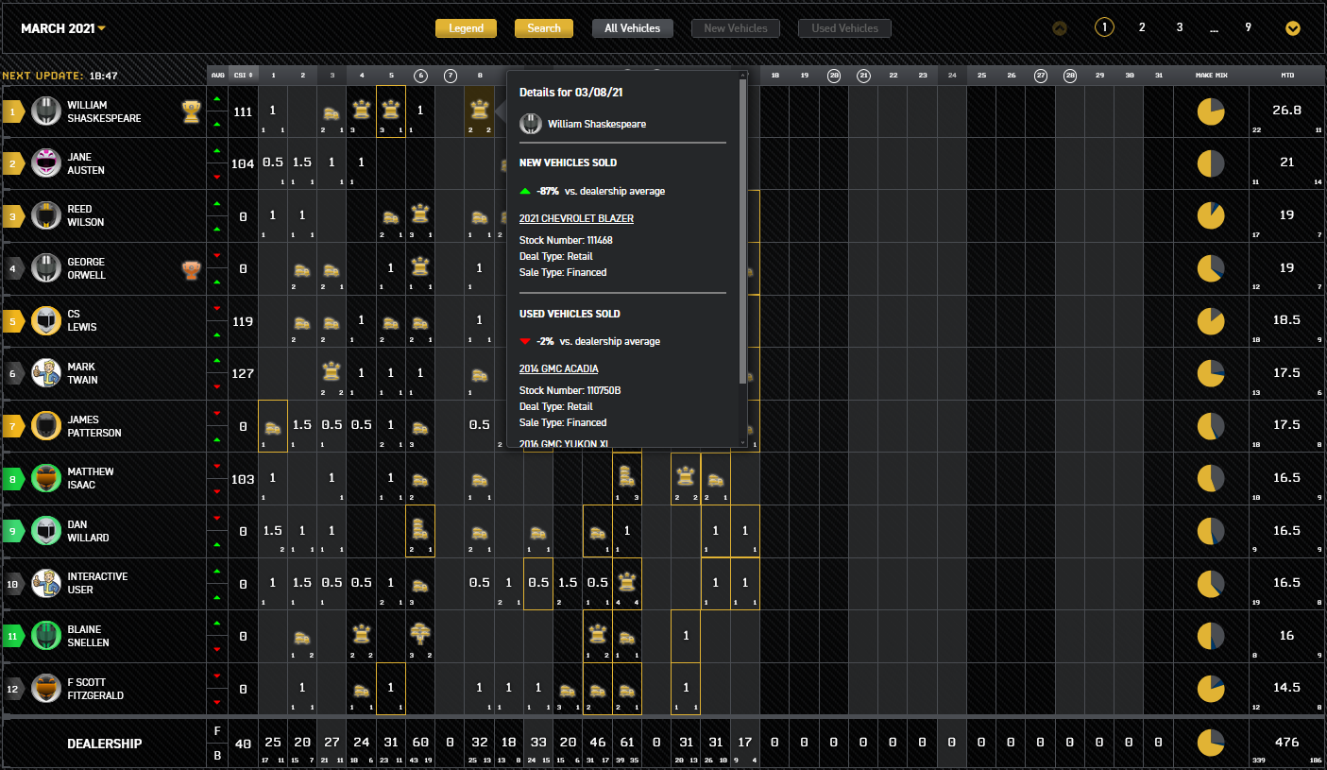Click William Shakespeare's gold trophy icon

(190, 111)
